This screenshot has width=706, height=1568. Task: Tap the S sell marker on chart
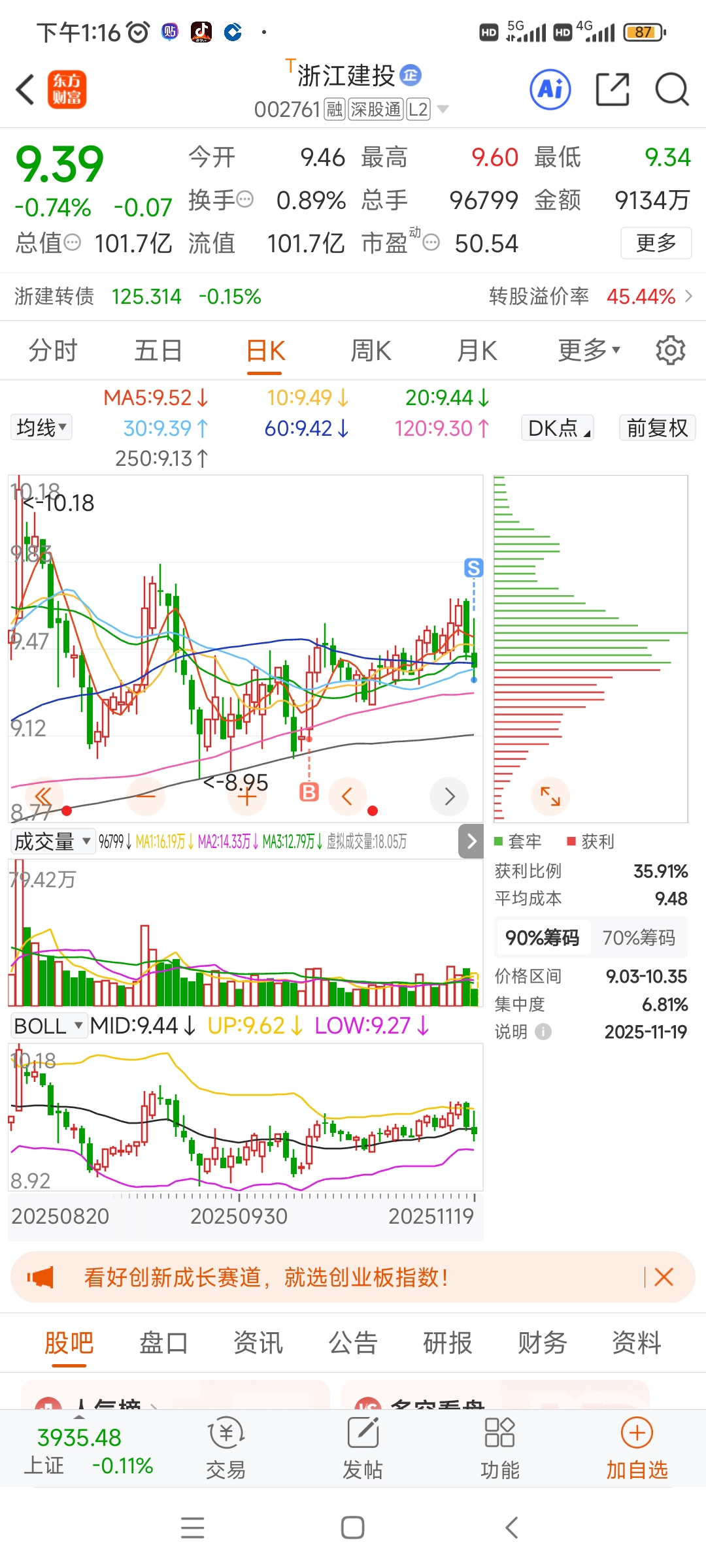tap(474, 568)
